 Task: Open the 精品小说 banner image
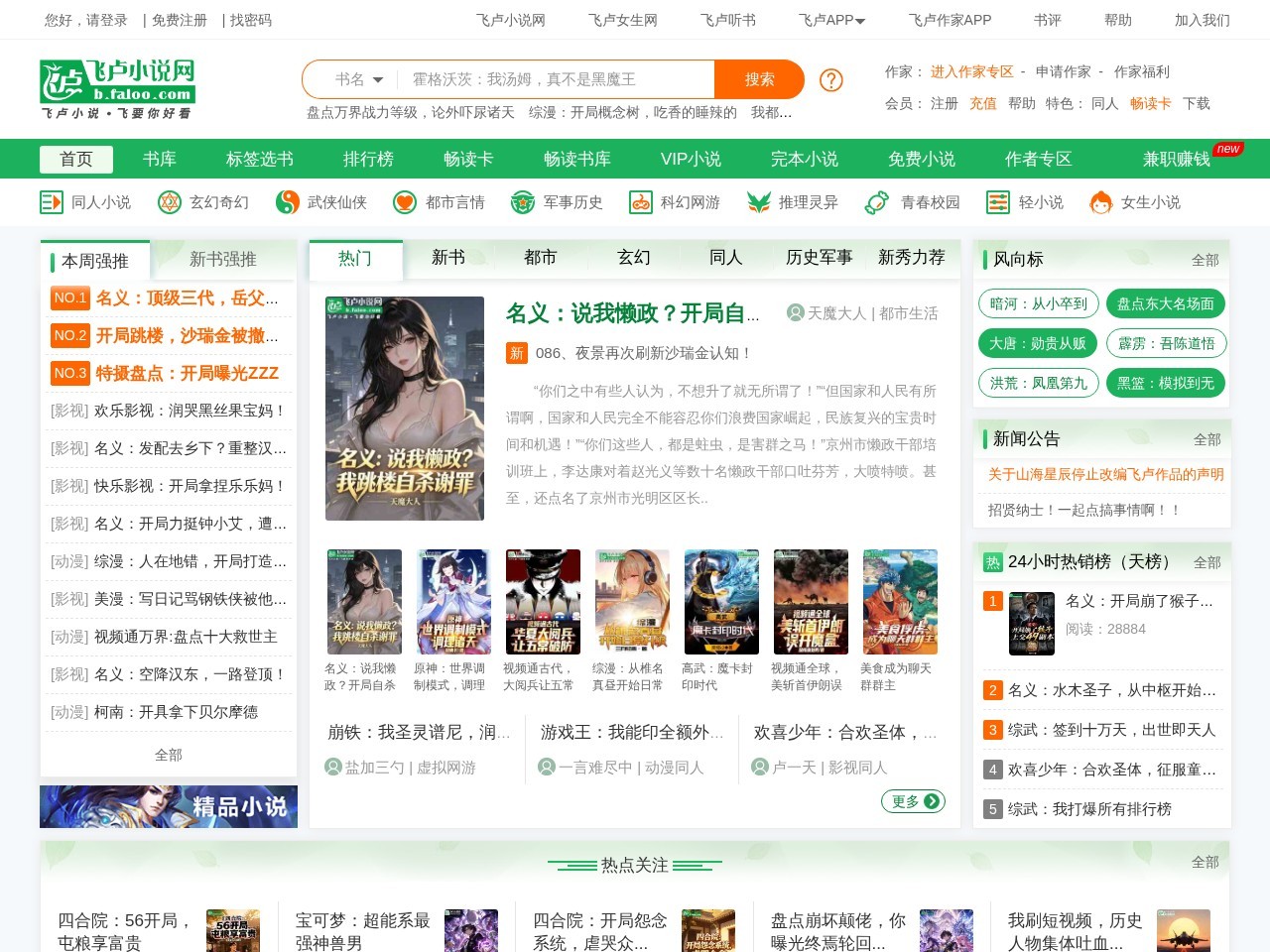[x=169, y=806]
